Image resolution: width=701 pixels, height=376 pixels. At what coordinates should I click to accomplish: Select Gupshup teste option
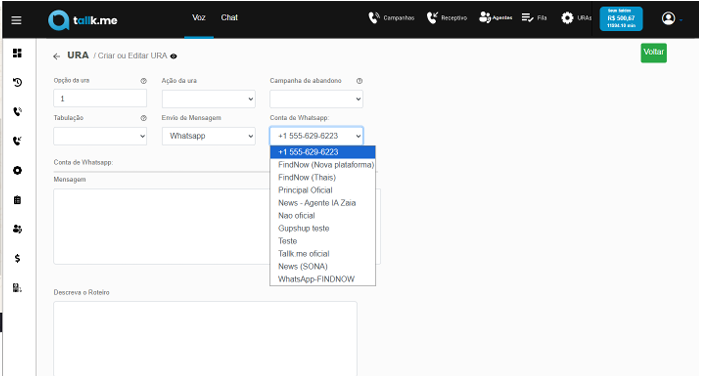pyautogui.click(x=323, y=228)
